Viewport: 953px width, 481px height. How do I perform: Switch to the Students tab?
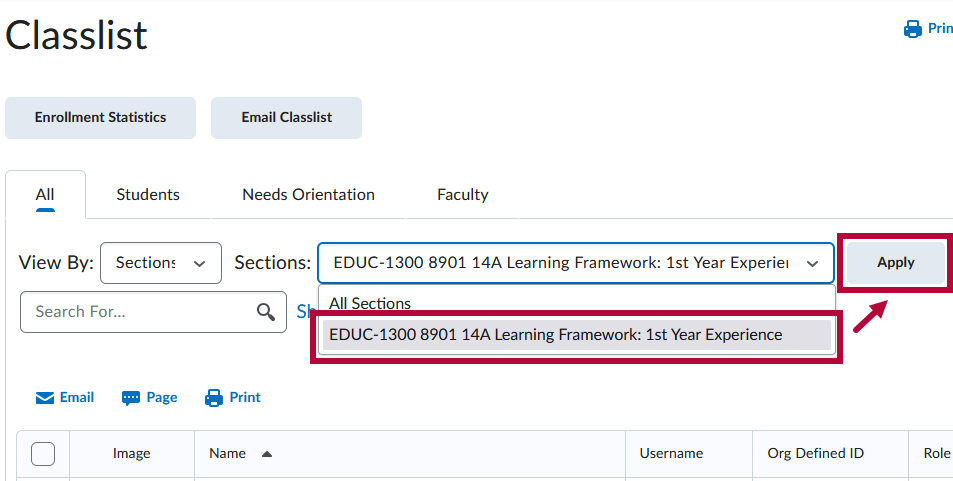point(148,195)
